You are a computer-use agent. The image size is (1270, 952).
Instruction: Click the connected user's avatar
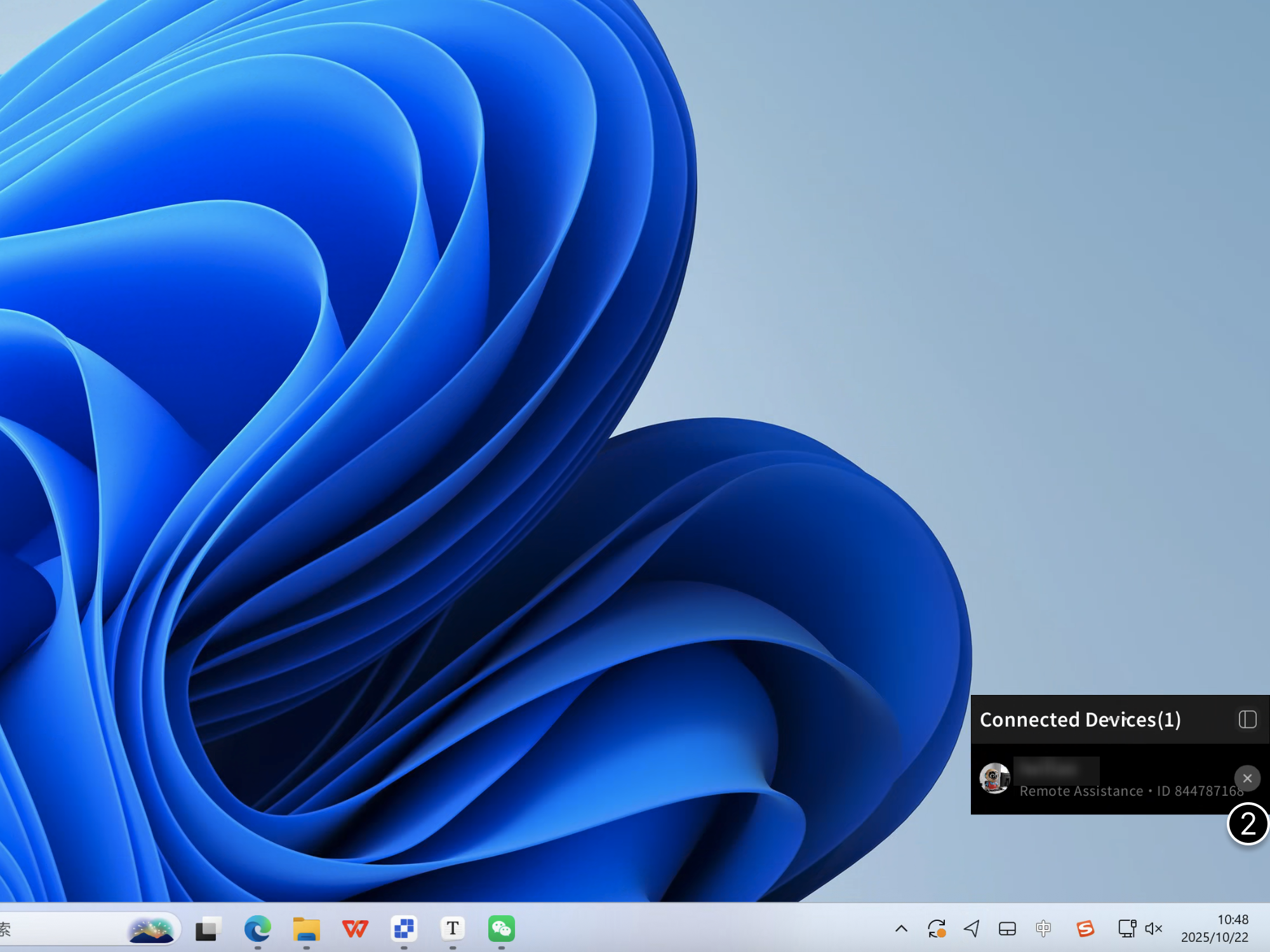(994, 778)
